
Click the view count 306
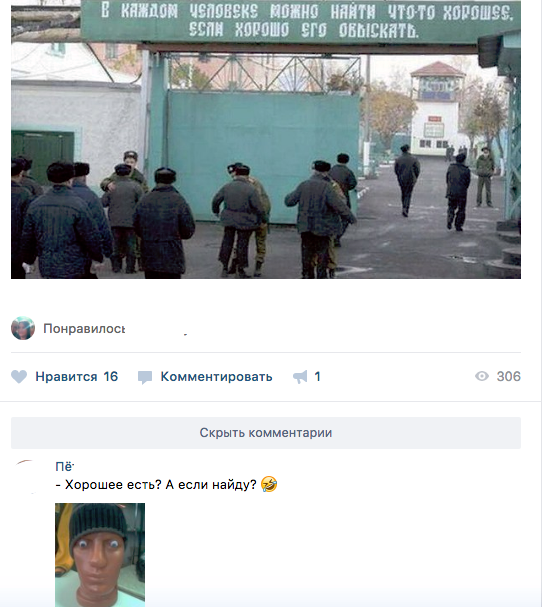(x=509, y=376)
